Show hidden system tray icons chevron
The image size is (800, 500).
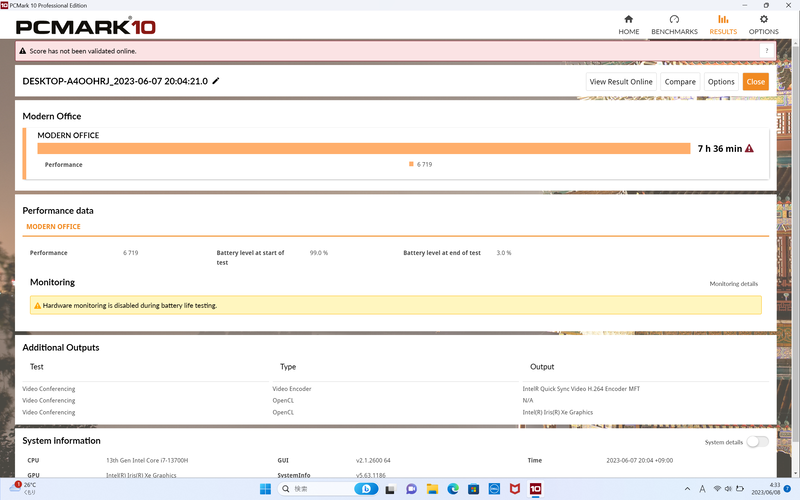[687, 489]
